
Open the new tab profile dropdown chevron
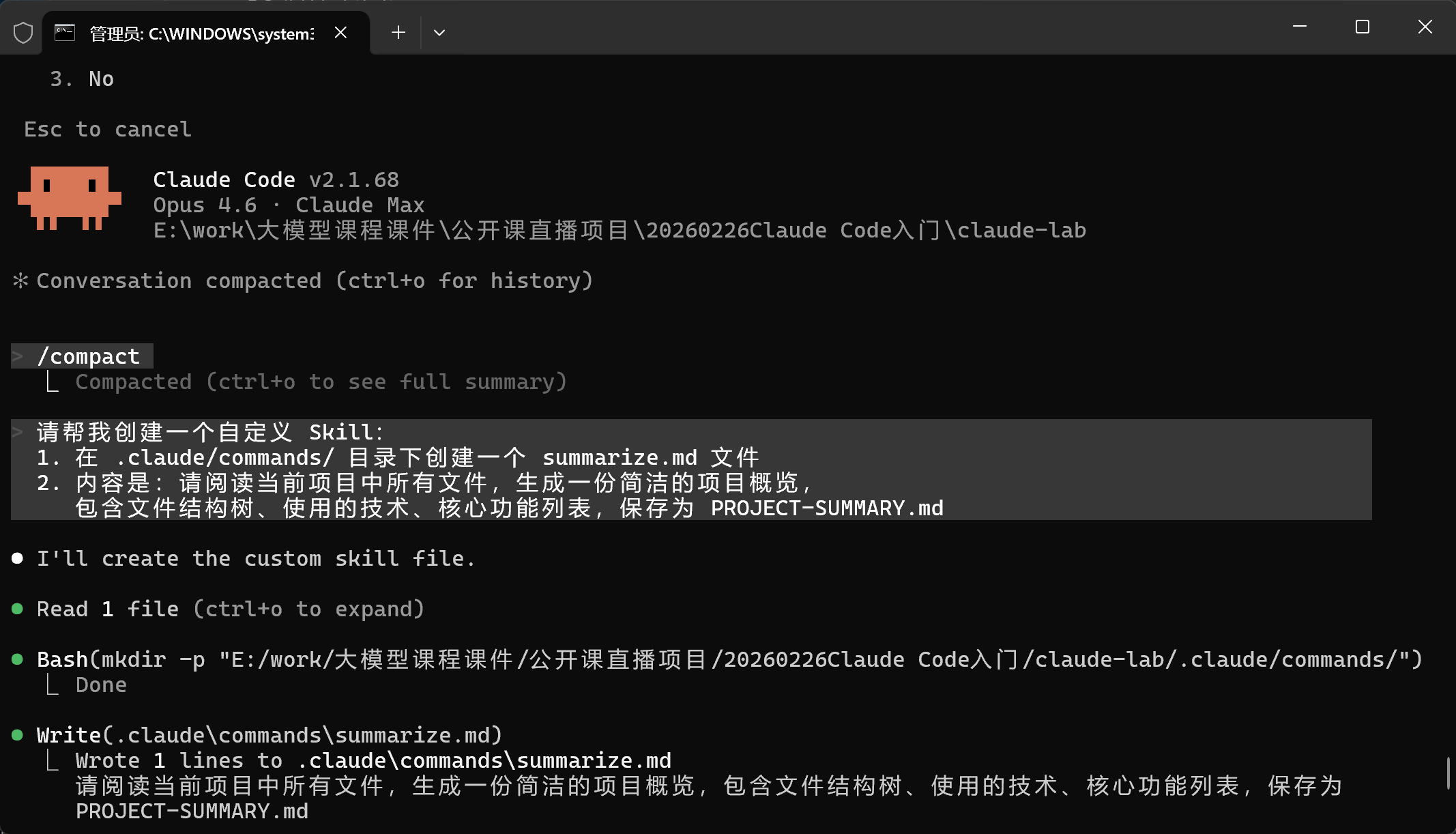point(439,33)
